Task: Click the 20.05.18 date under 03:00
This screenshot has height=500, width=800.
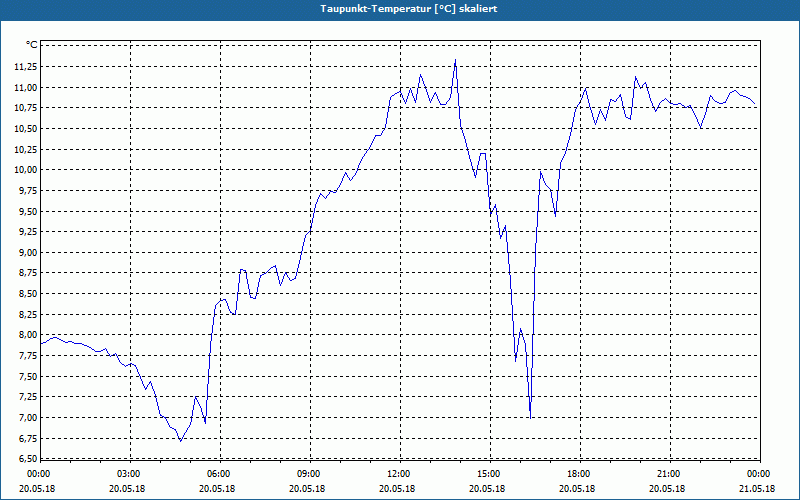Action: pos(128,488)
